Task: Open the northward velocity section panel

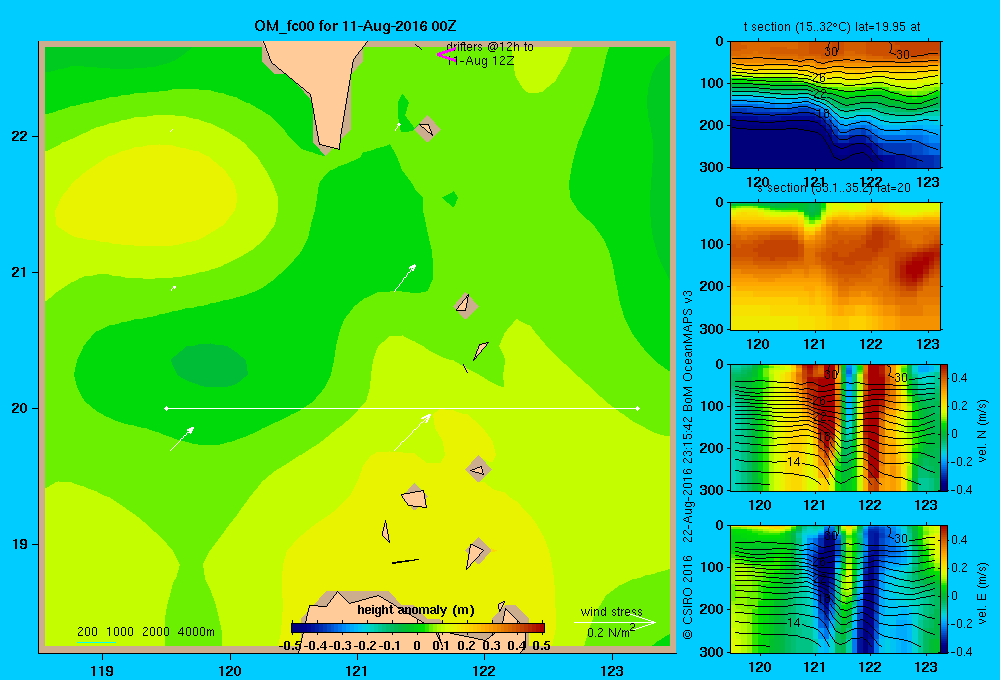Action: tap(835, 427)
